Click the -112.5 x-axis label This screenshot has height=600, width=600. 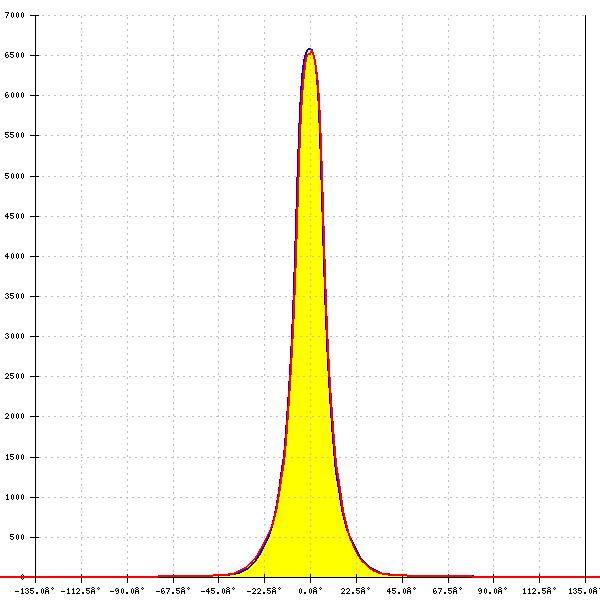(80, 591)
